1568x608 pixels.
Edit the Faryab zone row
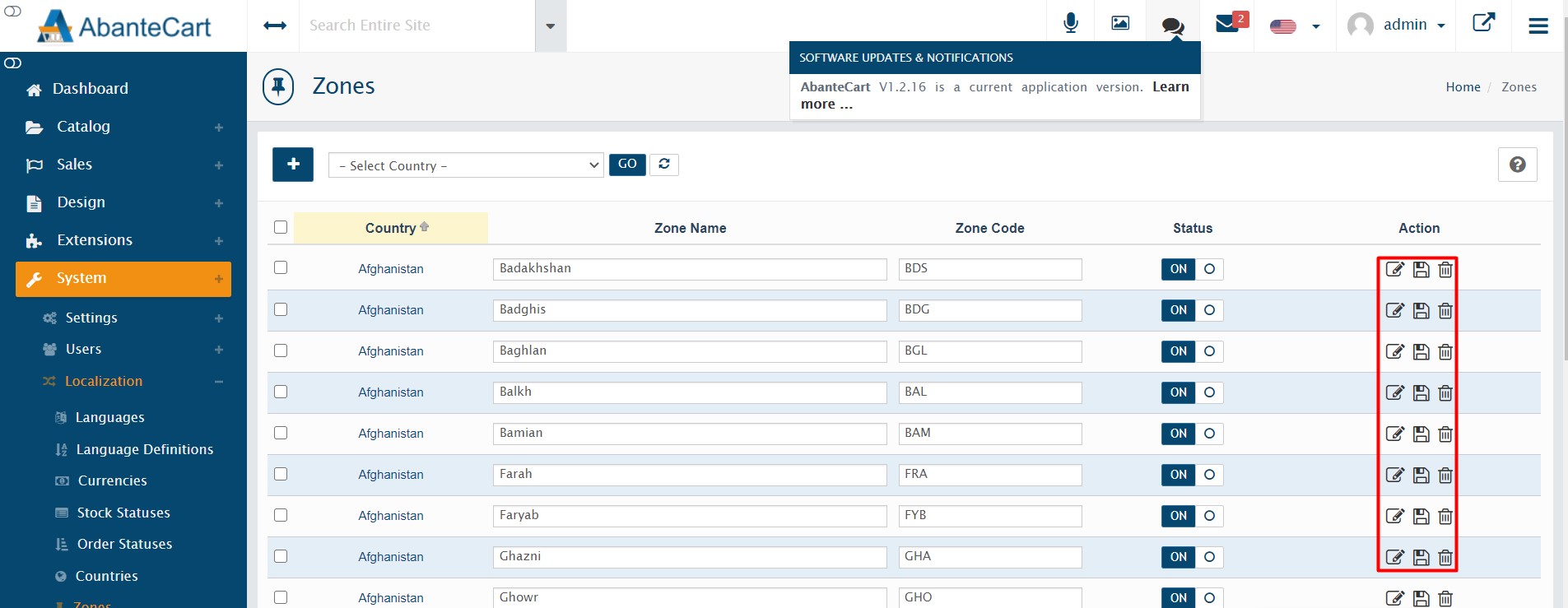coord(1394,516)
